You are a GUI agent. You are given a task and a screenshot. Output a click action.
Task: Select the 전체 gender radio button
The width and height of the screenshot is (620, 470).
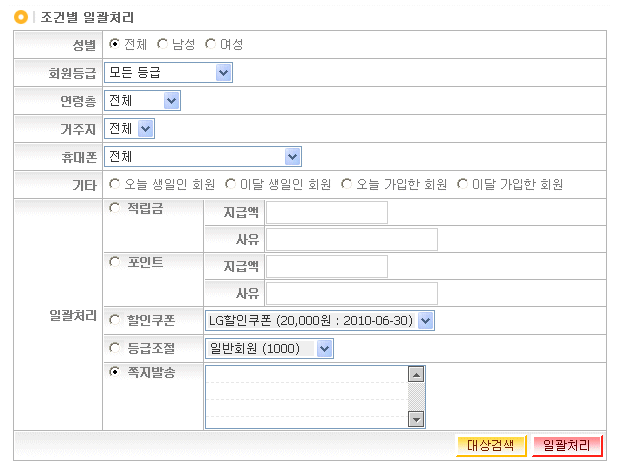[x=115, y=44]
